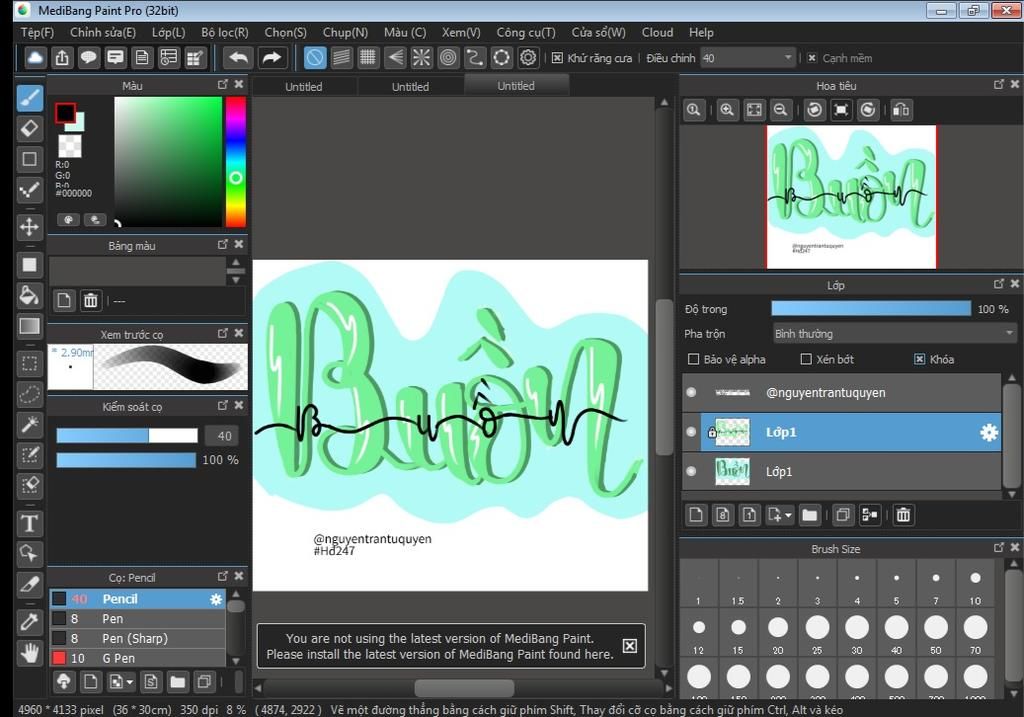Select the Magic Wand tool
The height and width of the screenshot is (717, 1024).
point(29,424)
